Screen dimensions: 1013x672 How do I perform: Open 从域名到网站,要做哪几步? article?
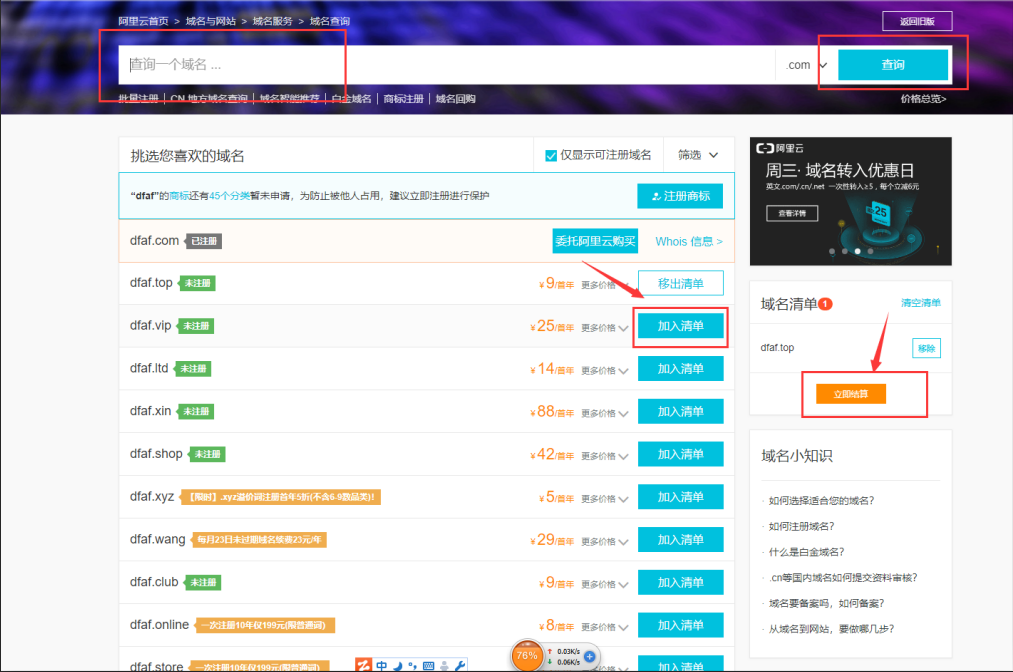tap(831, 629)
